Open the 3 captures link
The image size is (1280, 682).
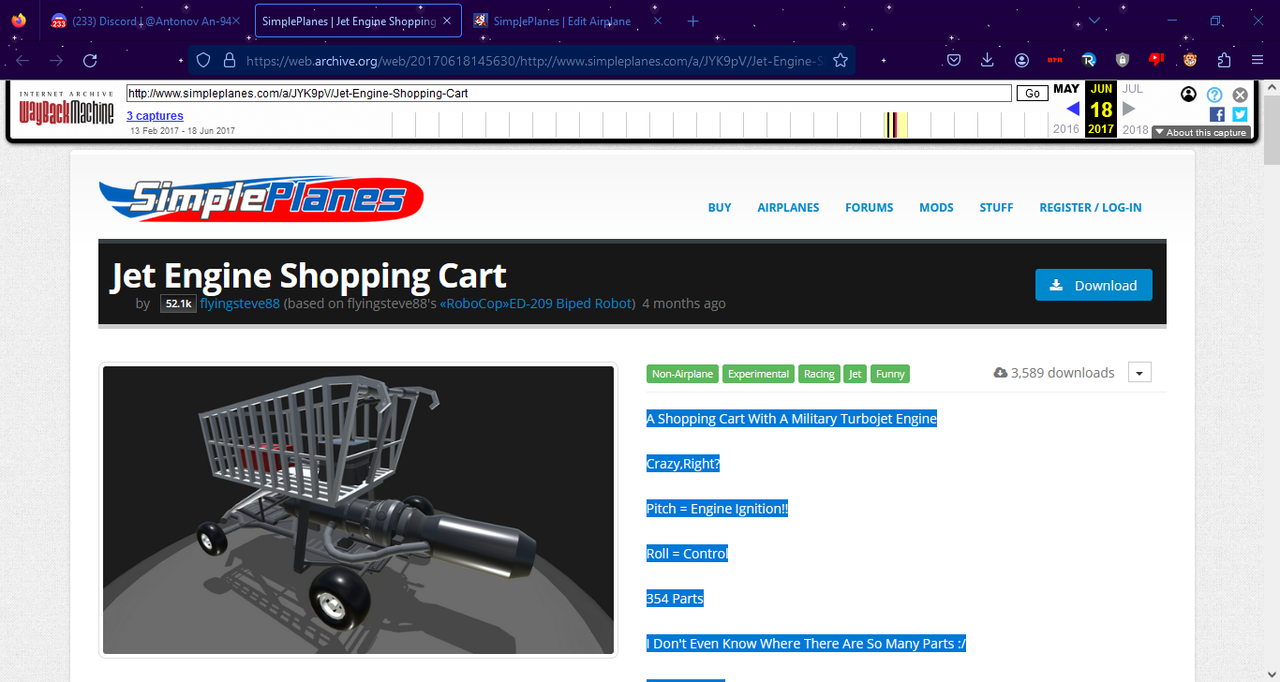155,116
